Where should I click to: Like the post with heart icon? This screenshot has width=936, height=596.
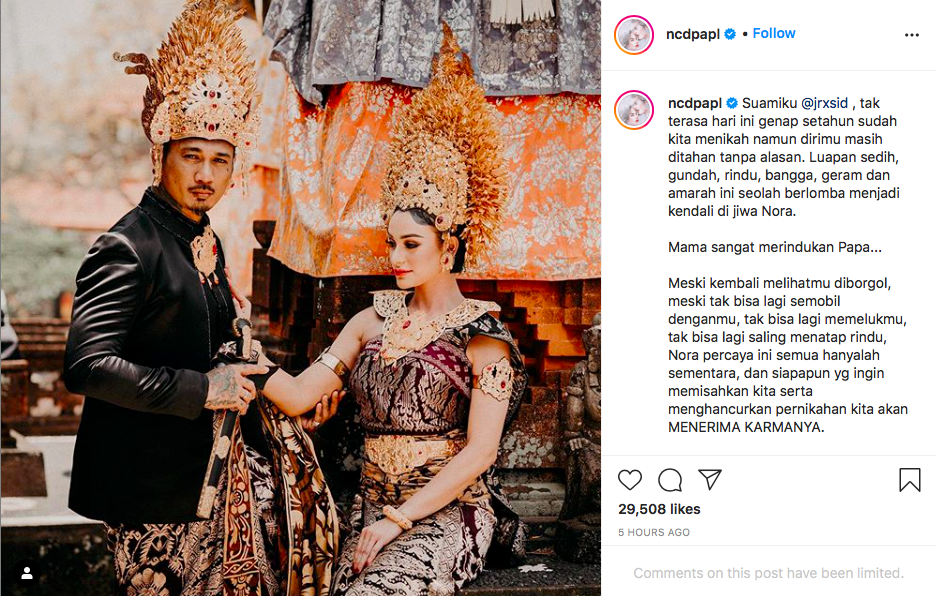point(630,480)
